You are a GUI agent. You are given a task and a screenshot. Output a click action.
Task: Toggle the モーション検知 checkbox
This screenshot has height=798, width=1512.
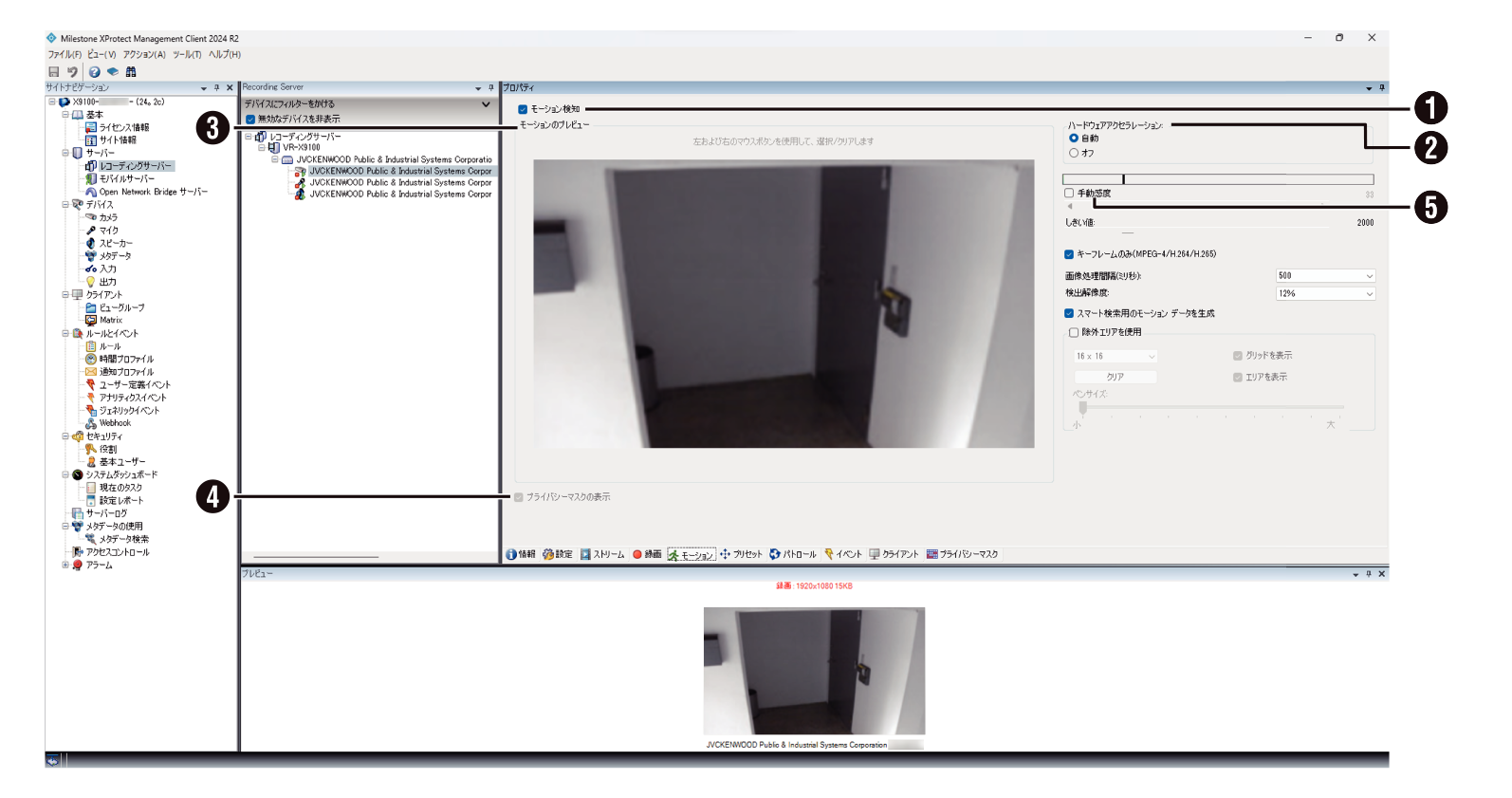523,109
